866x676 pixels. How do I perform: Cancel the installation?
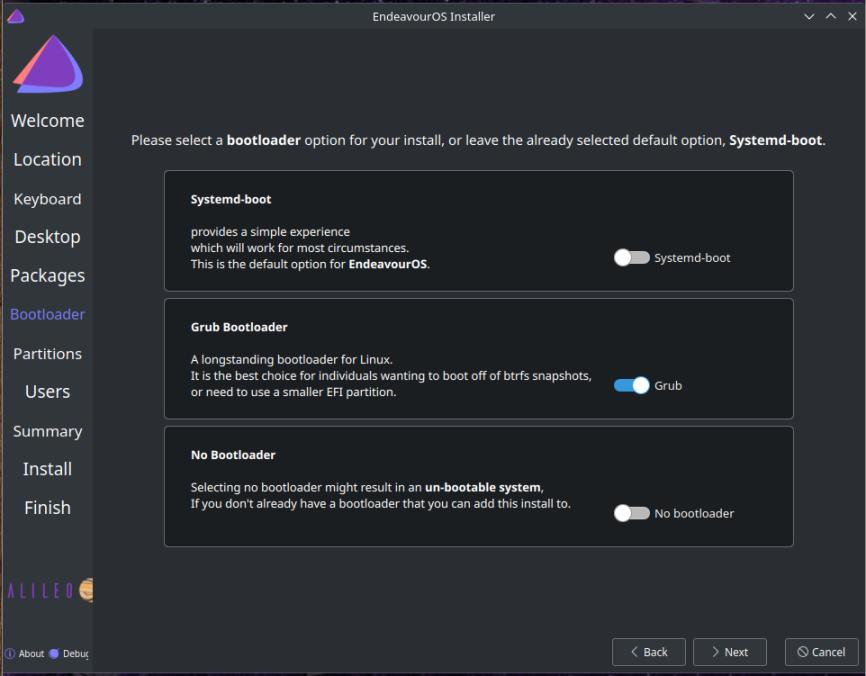coord(821,652)
